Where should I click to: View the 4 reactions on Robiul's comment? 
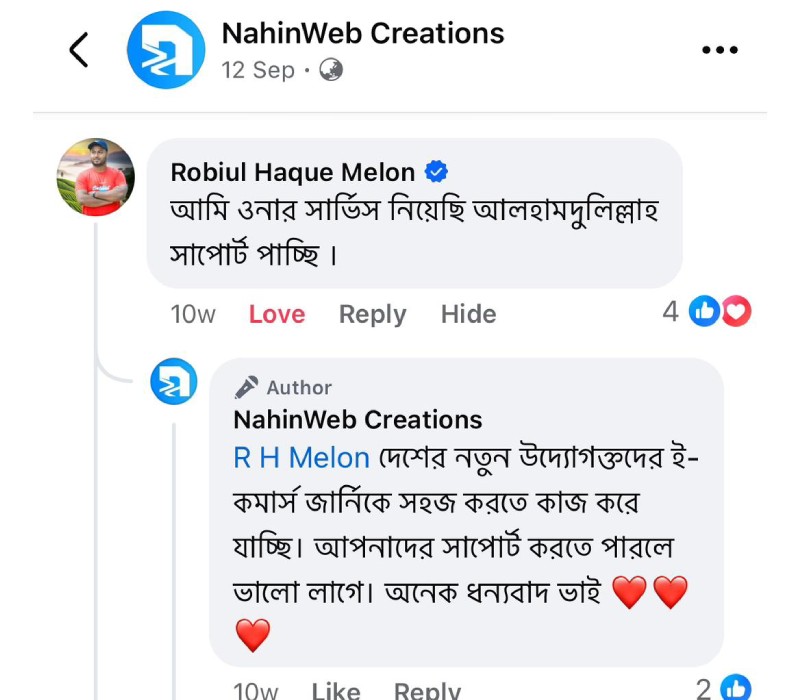pos(708,312)
